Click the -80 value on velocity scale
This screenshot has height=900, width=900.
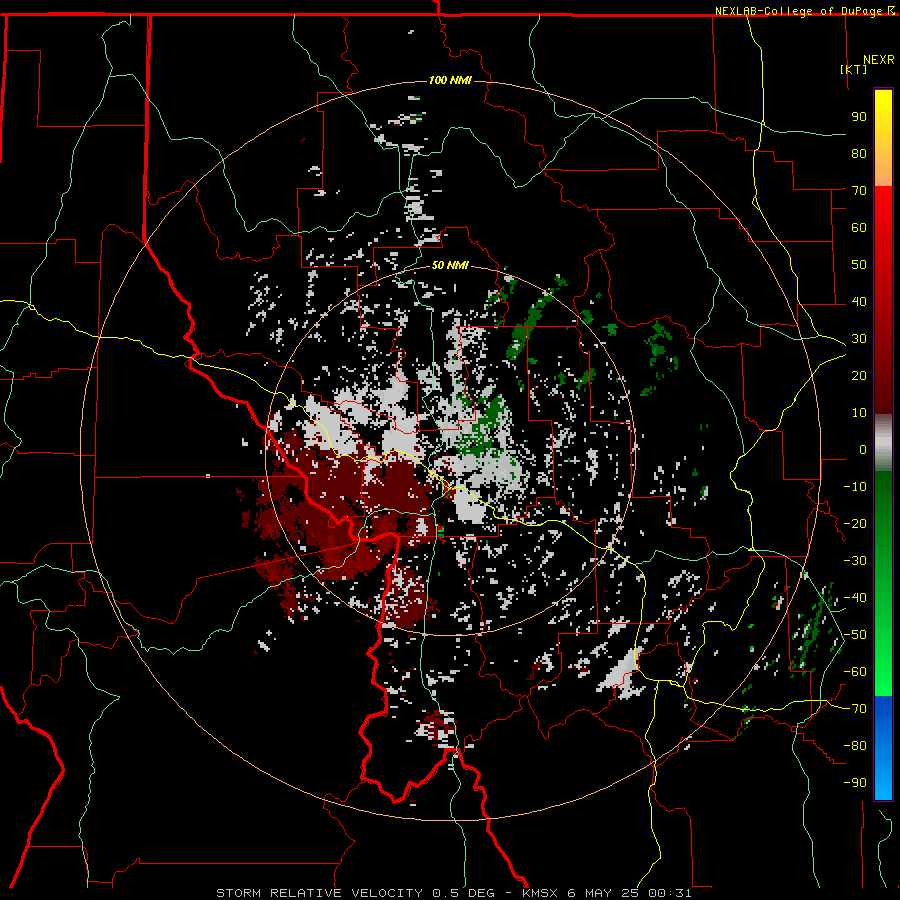point(855,746)
